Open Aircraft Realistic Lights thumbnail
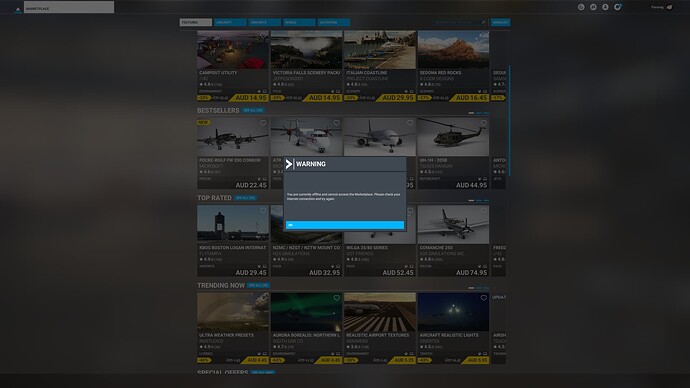 pos(453,312)
